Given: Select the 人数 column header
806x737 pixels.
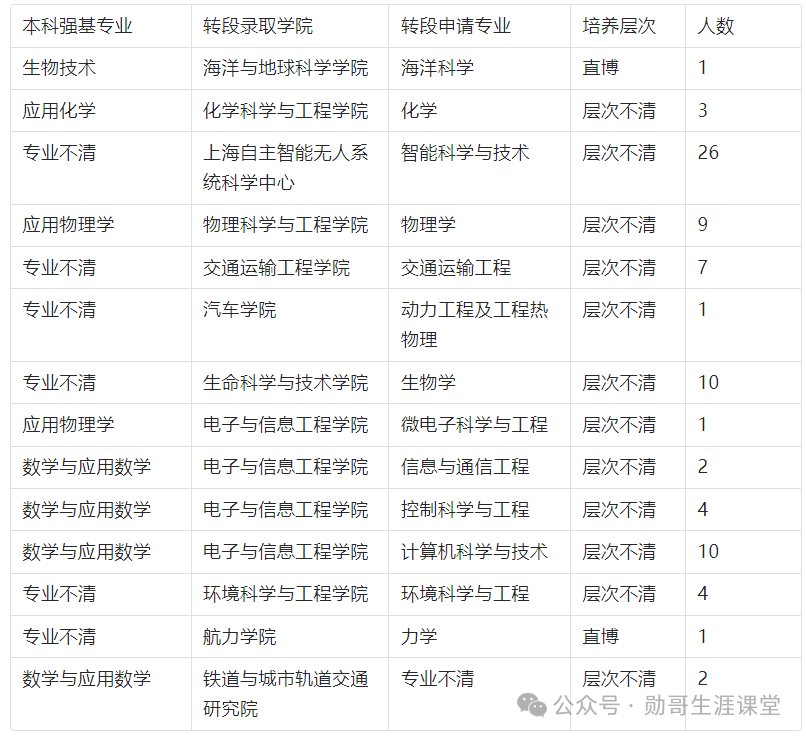Looking at the screenshot, I should [714, 26].
